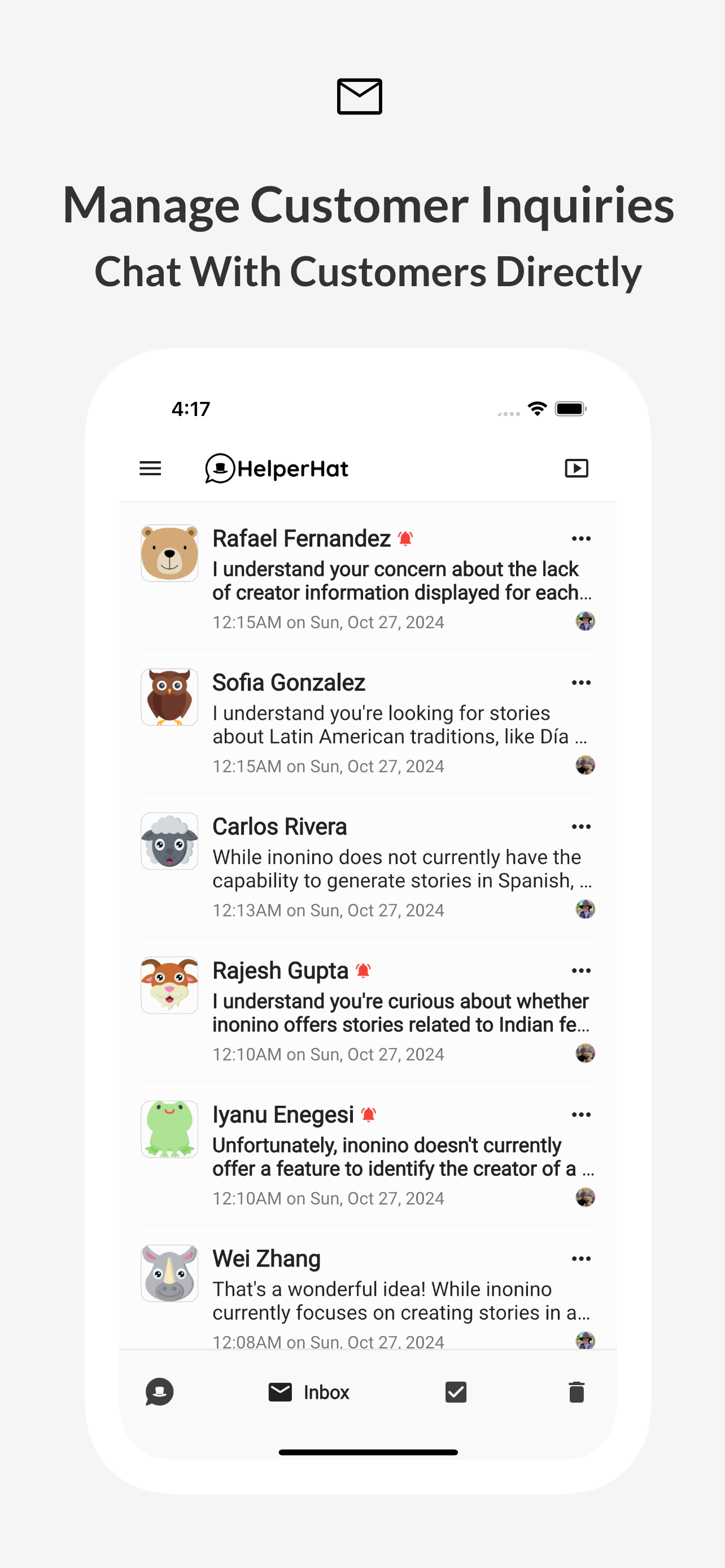Open more options for Wei Zhang
The height and width of the screenshot is (1568, 725).
(x=582, y=1259)
